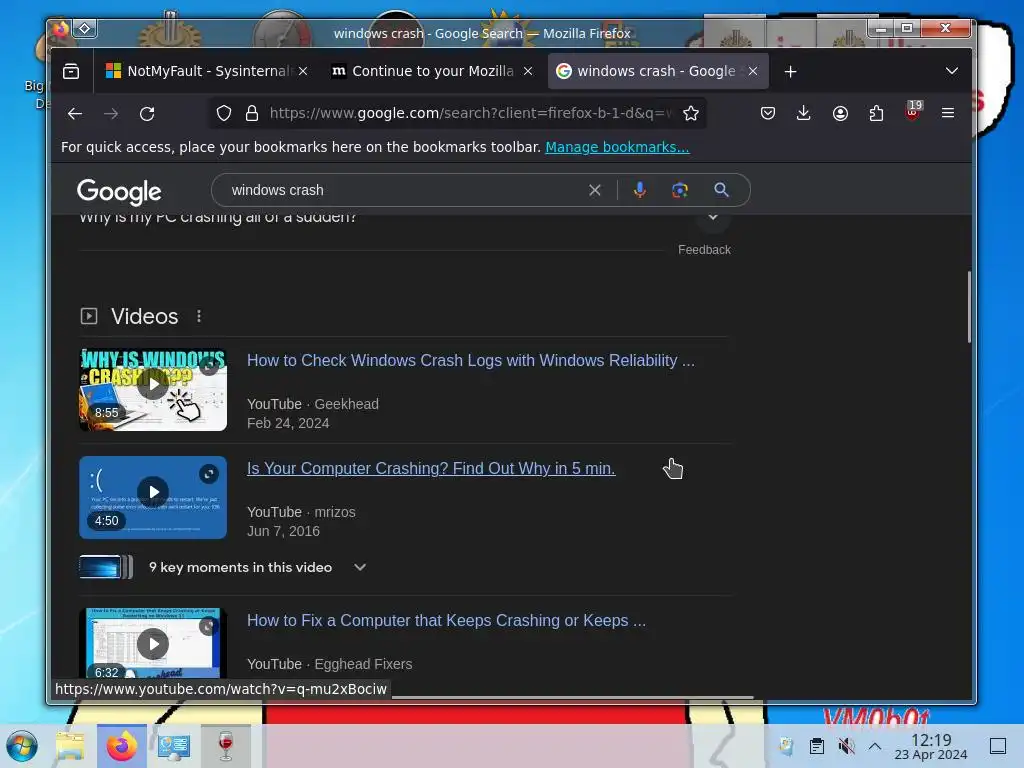Viewport: 1024px width, 768px height.
Task: Open wine glass application in taskbar
Action: [226, 746]
